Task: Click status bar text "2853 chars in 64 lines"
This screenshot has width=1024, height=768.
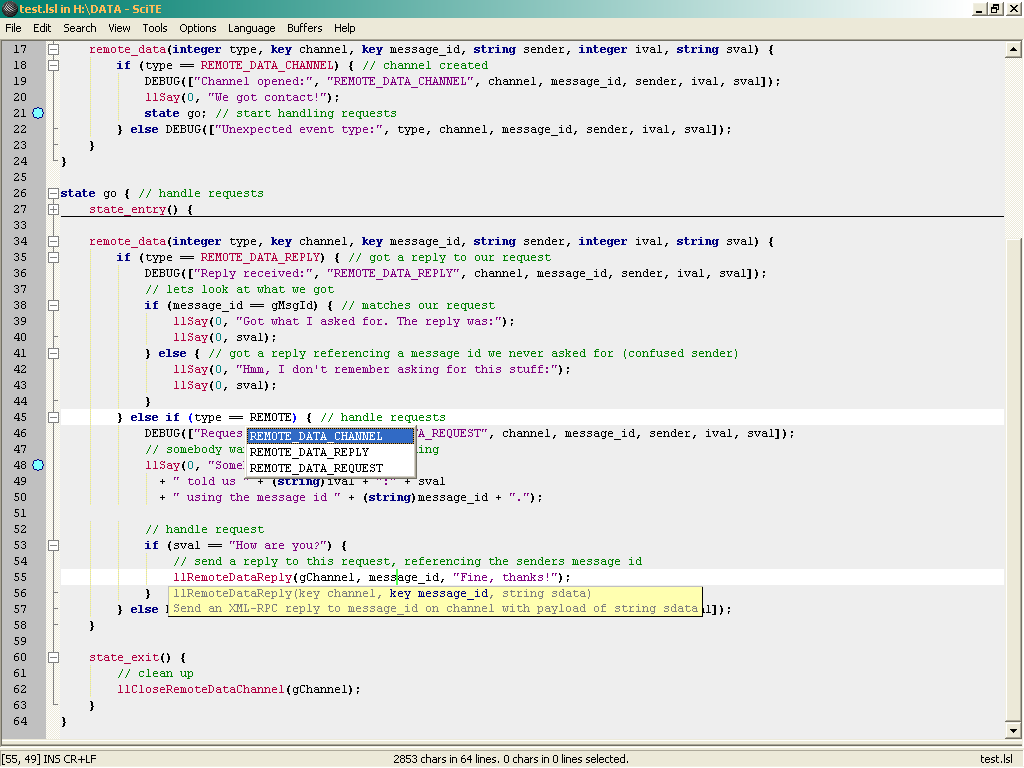Action: [x=449, y=759]
